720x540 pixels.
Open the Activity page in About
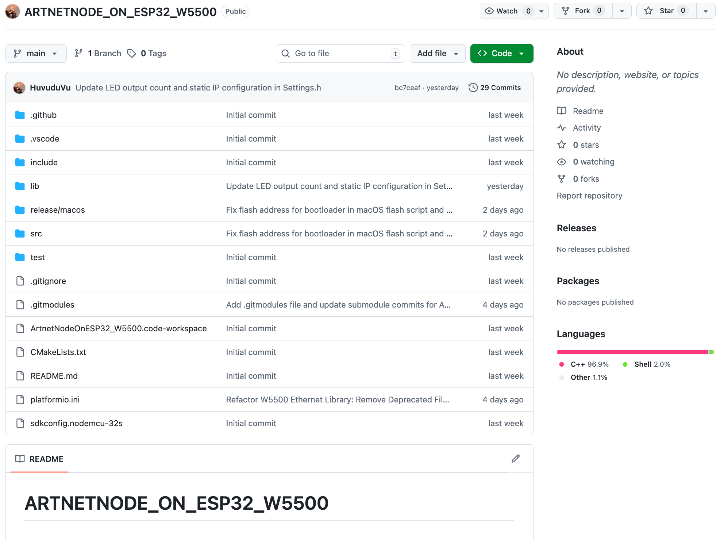click(x=586, y=128)
